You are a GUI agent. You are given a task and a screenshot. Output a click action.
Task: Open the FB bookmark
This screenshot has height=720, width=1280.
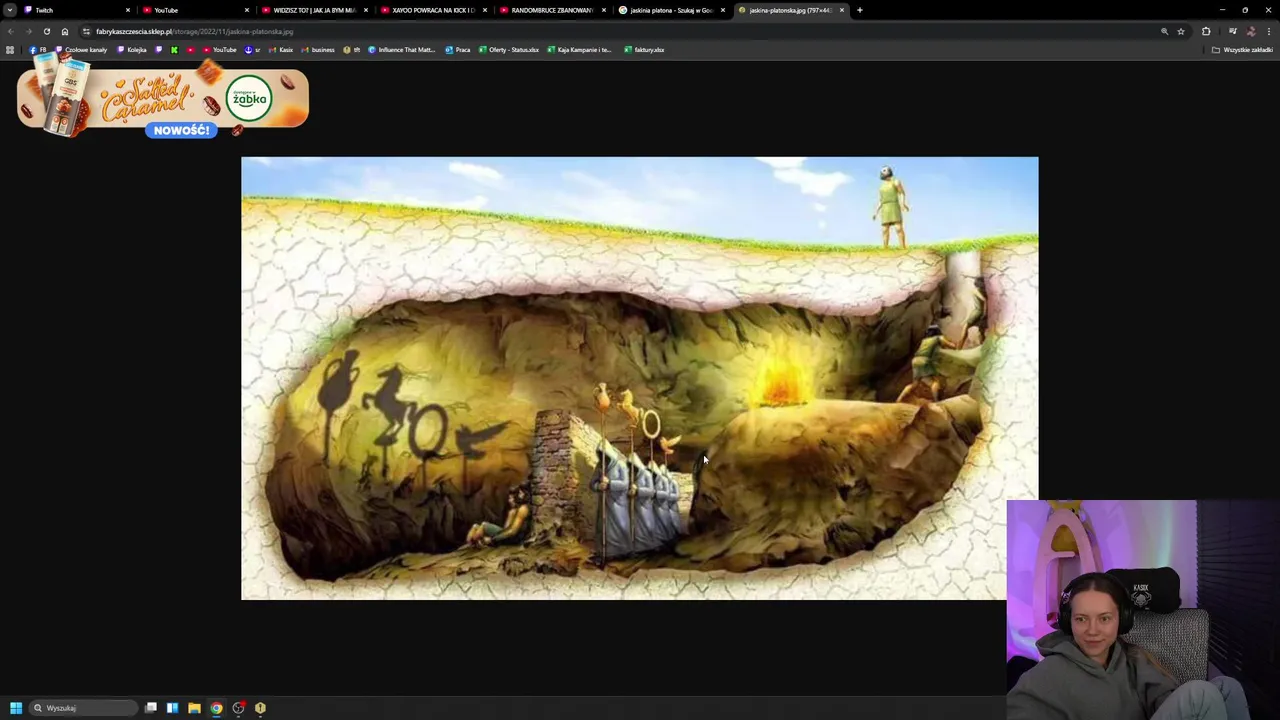(x=38, y=50)
